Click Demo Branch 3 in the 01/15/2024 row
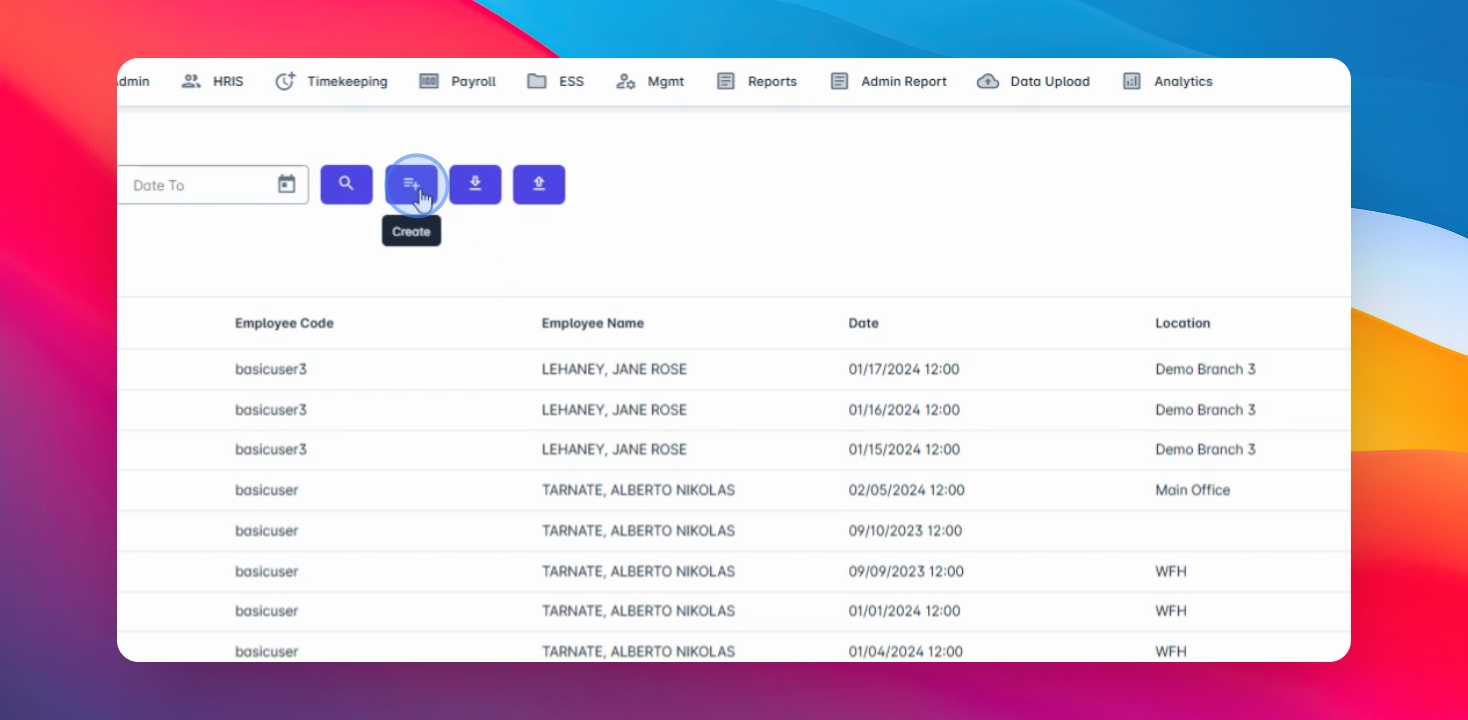The width and height of the screenshot is (1468, 720). click(x=1205, y=450)
